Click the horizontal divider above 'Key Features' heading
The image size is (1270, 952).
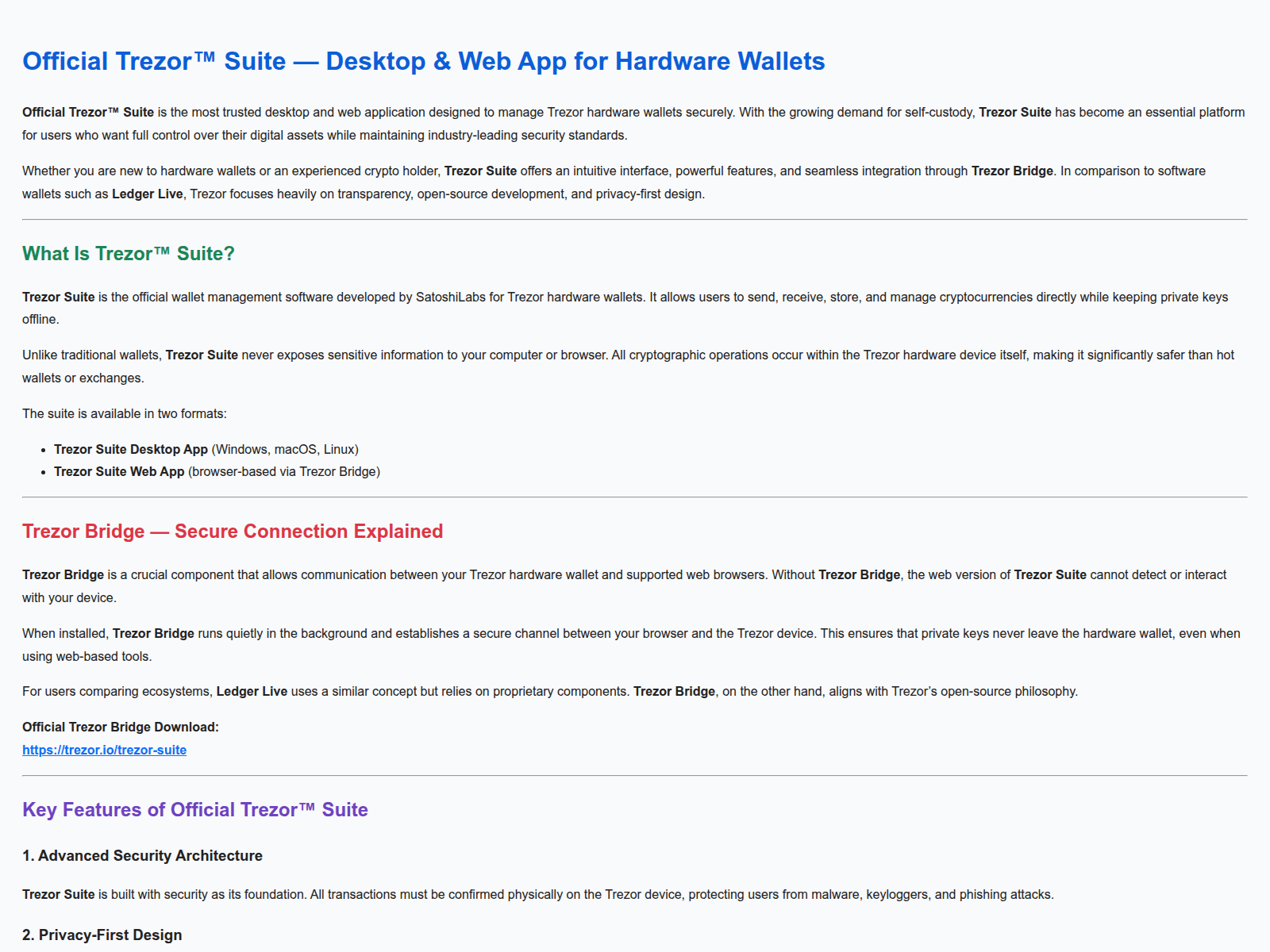[x=635, y=776]
